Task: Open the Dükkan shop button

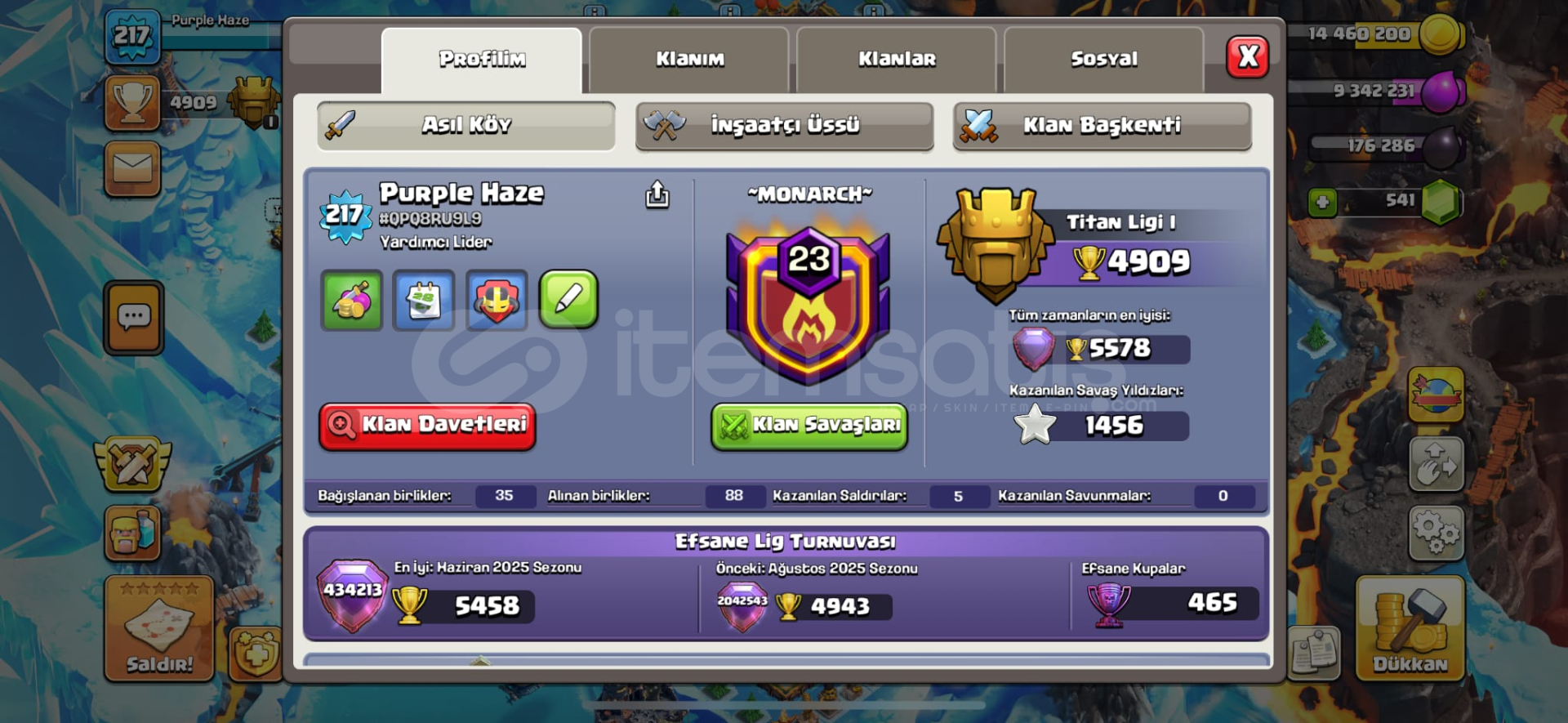Action: (x=1410, y=628)
